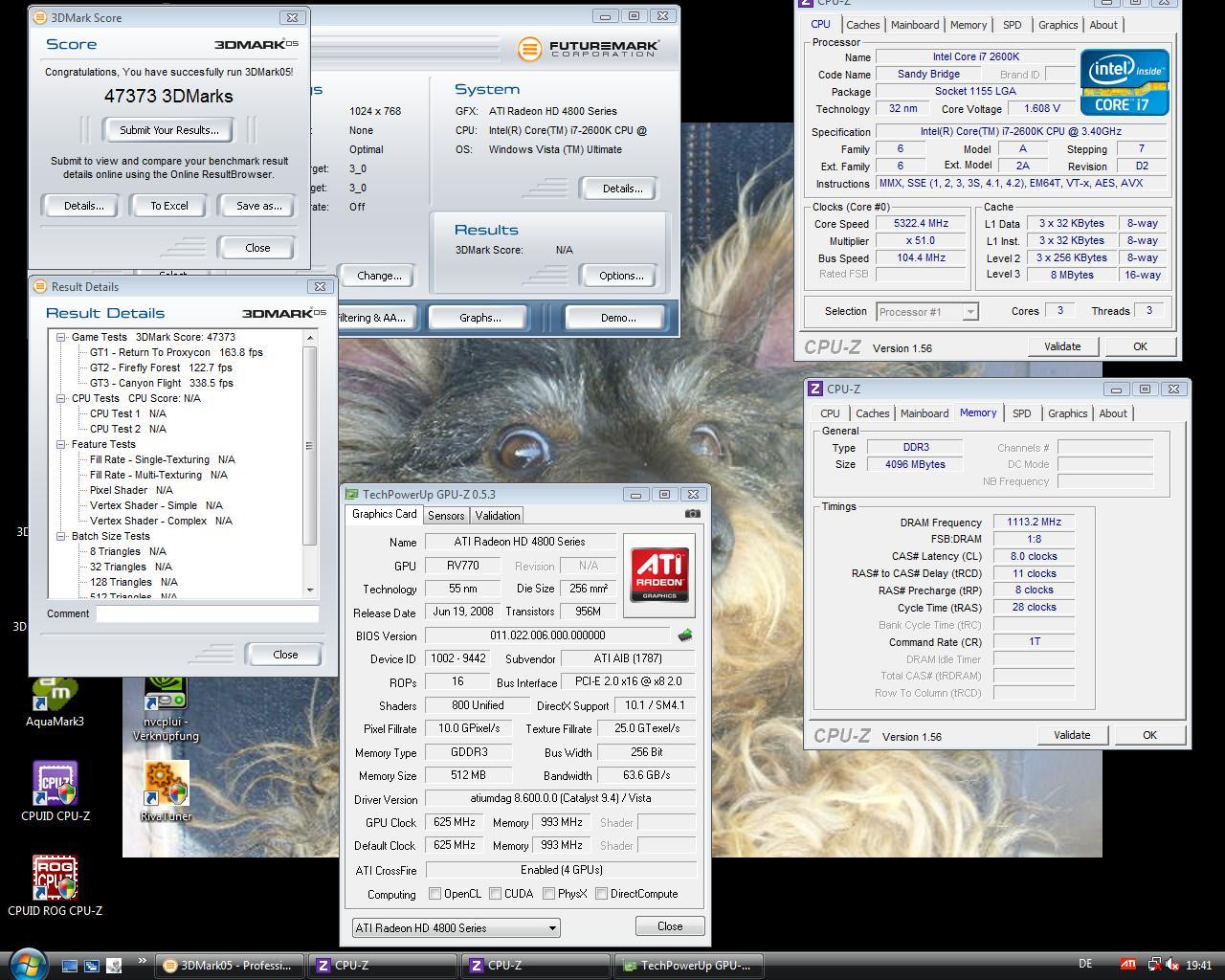Open CPUID ROG CPU-Z desktop shortcut
This screenshot has height=980, width=1225.
pyautogui.click(x=55, y=886)
